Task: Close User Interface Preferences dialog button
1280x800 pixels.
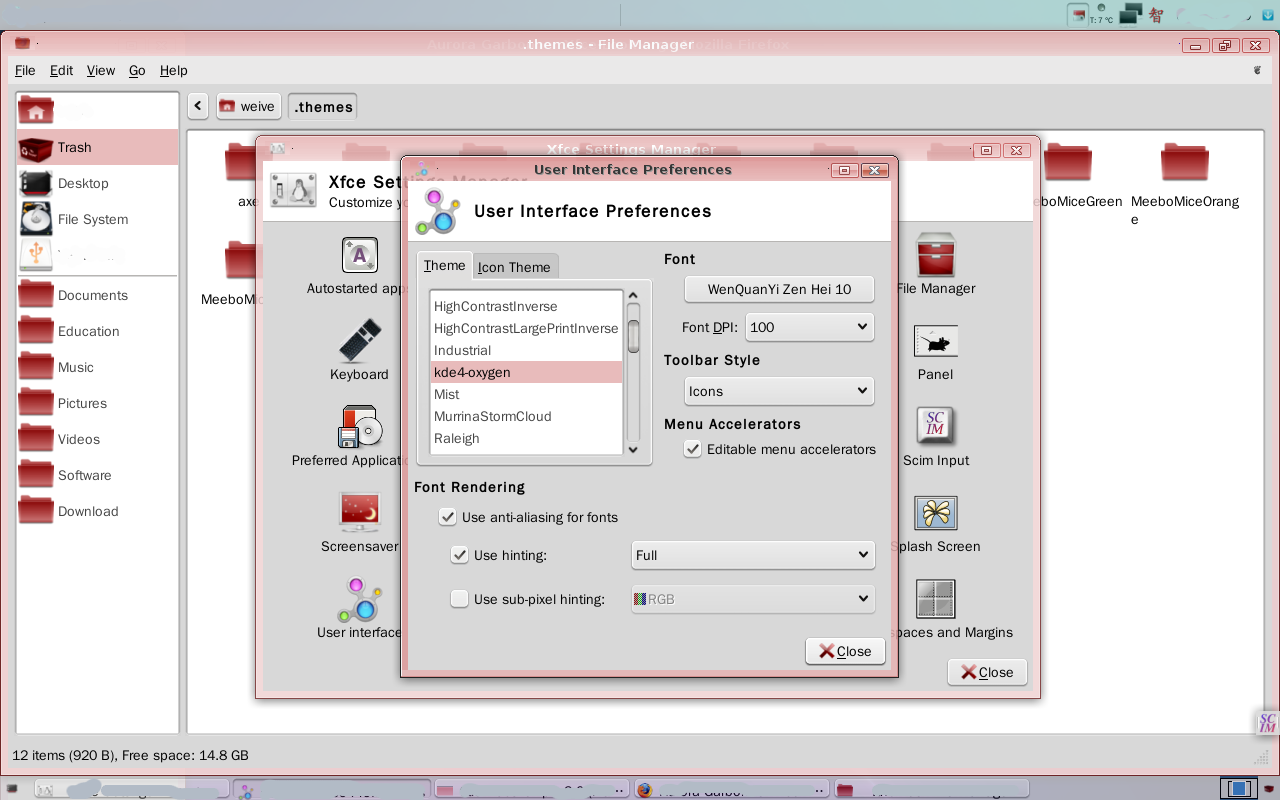Action: 845,651
